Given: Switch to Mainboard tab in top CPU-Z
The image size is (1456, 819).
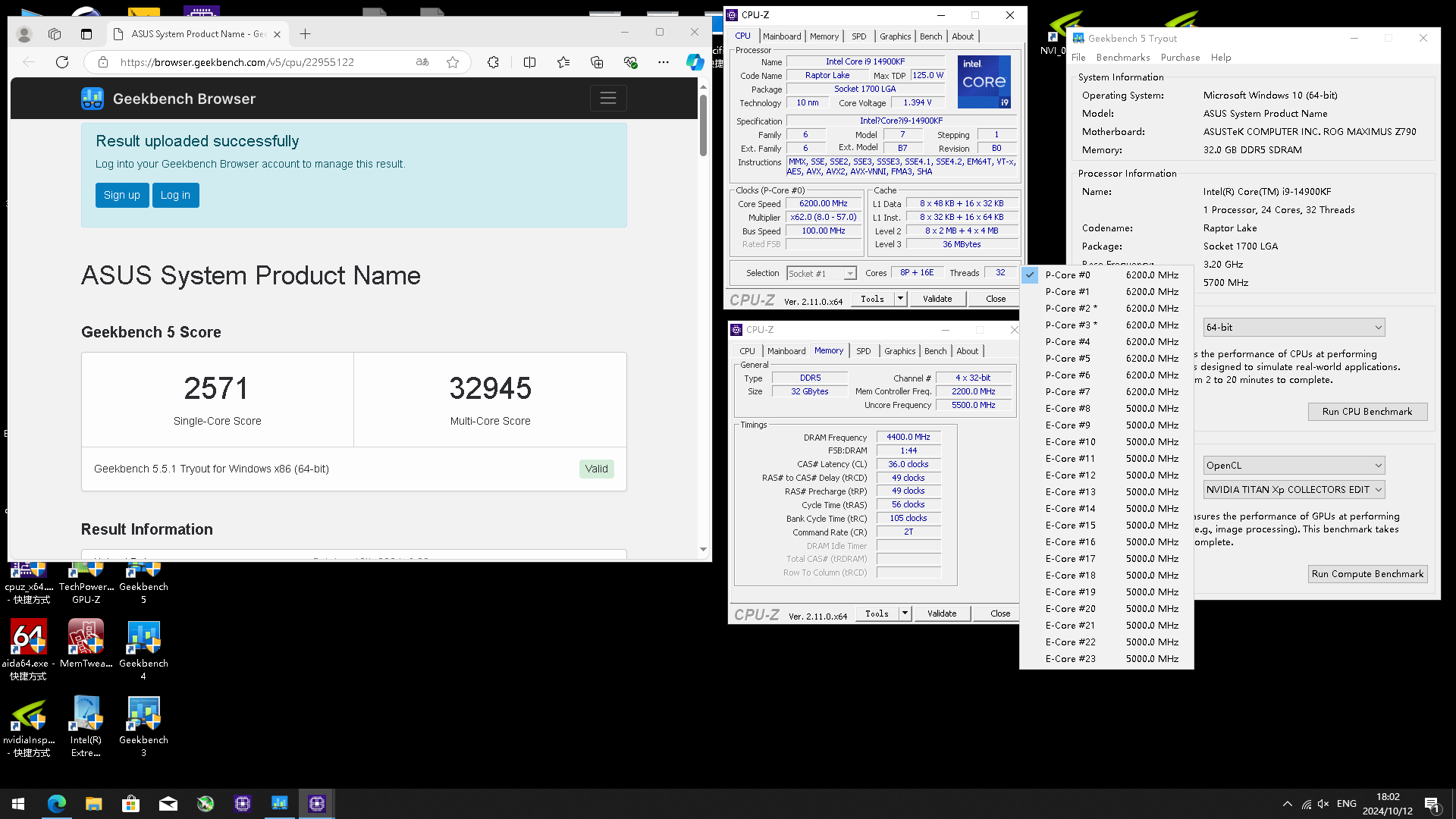Looking at the screenshot, I should [782, 36].
